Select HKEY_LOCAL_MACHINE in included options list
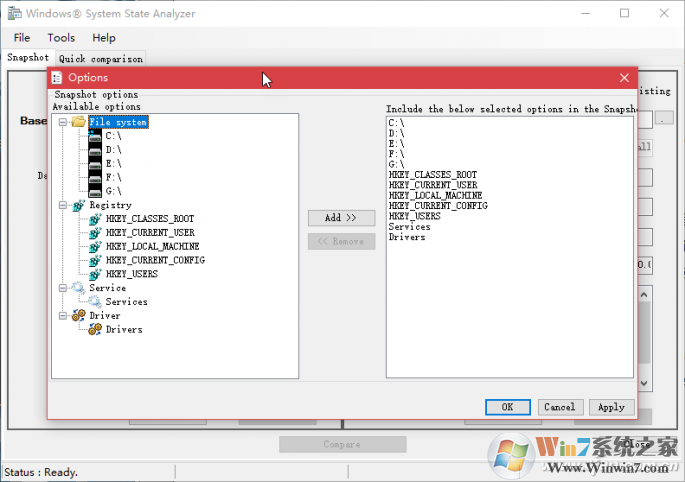The width and height of the screenshot is (685, 482). pos(436,196)
